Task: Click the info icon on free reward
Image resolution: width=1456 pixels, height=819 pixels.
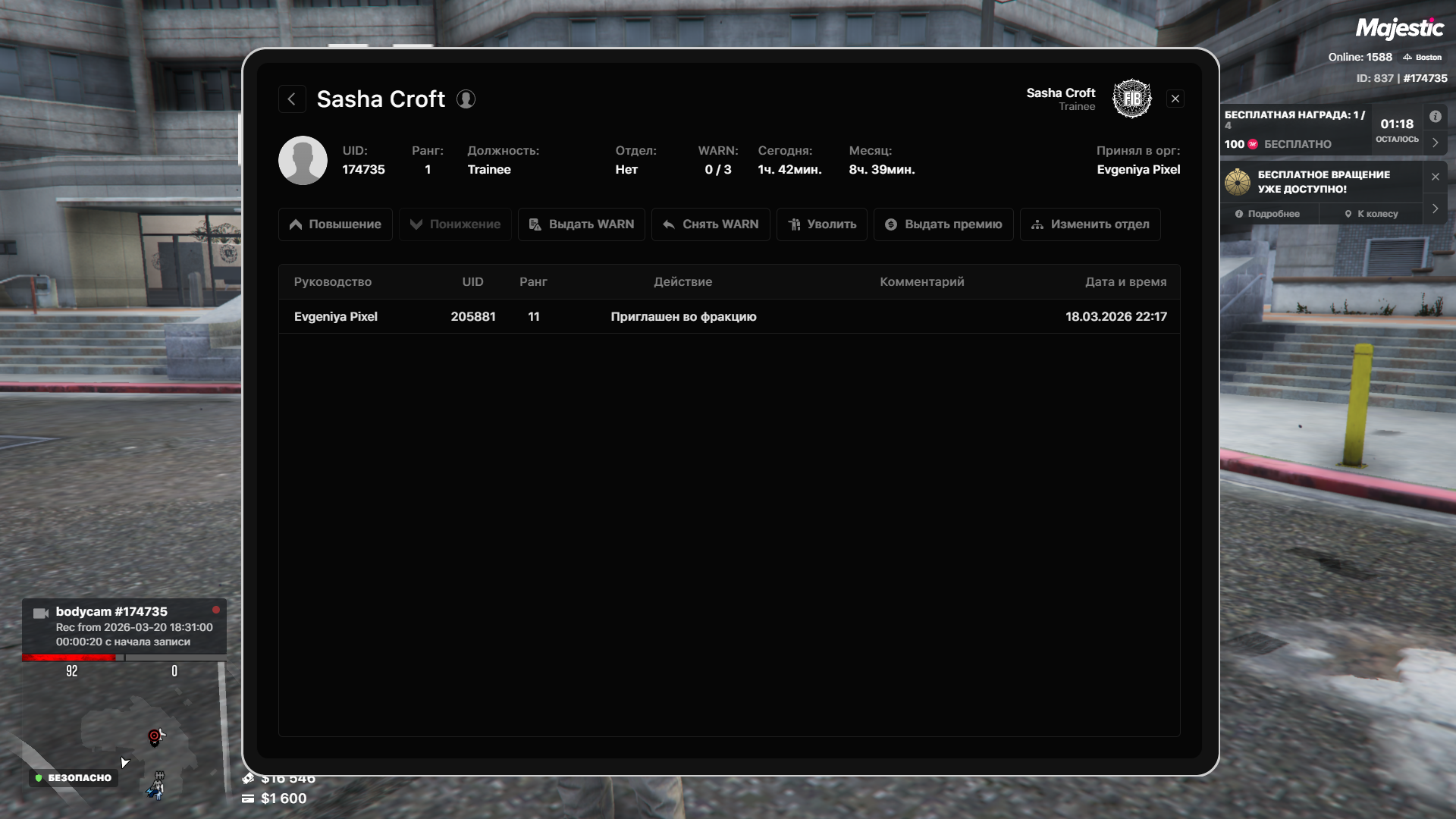Action: coord(1435,117)
